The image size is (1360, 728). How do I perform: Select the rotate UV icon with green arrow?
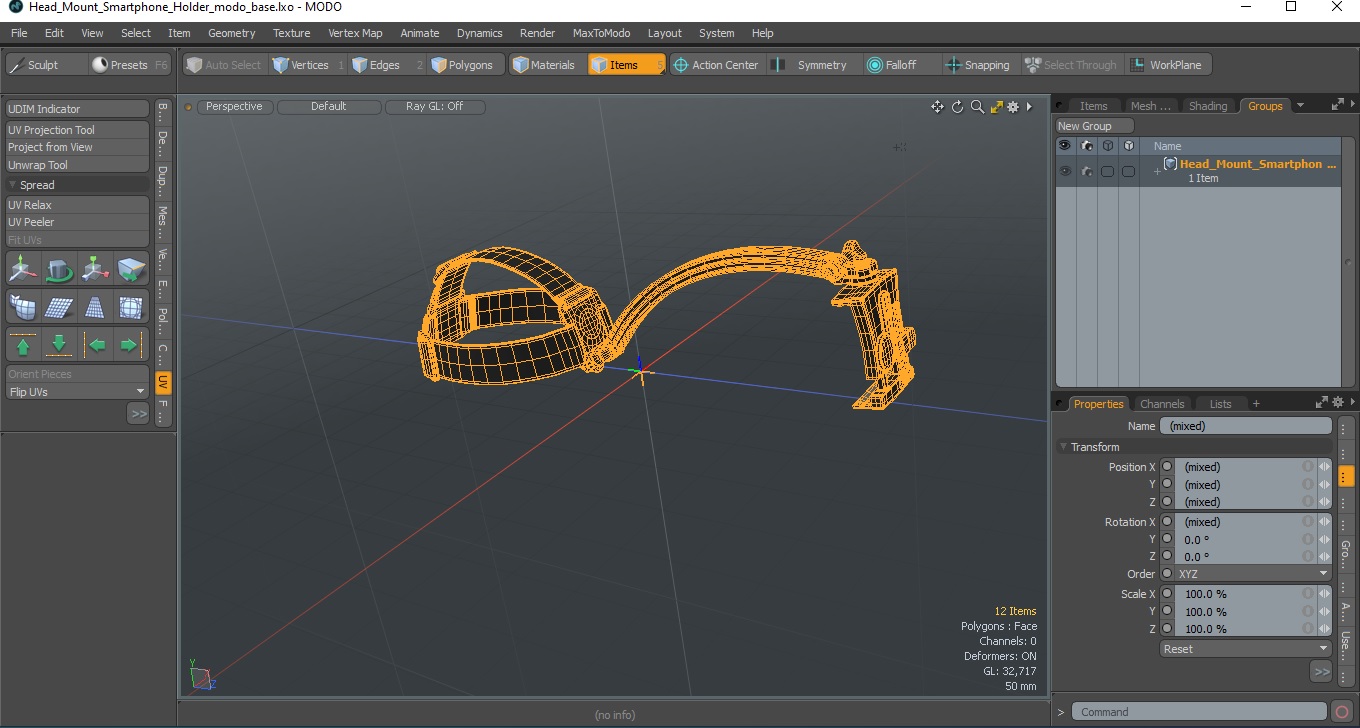click(59, 268)
